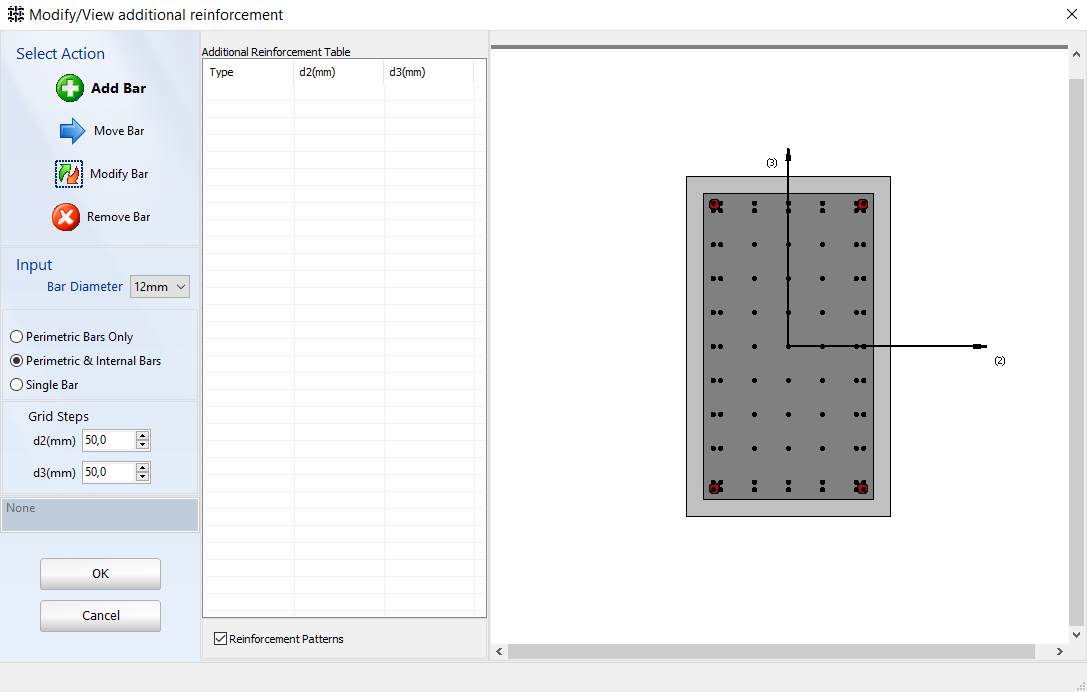1087x692 pixels.
Task: Click the horizontal scrollbar thumb
Action: (x=771, y=652)
